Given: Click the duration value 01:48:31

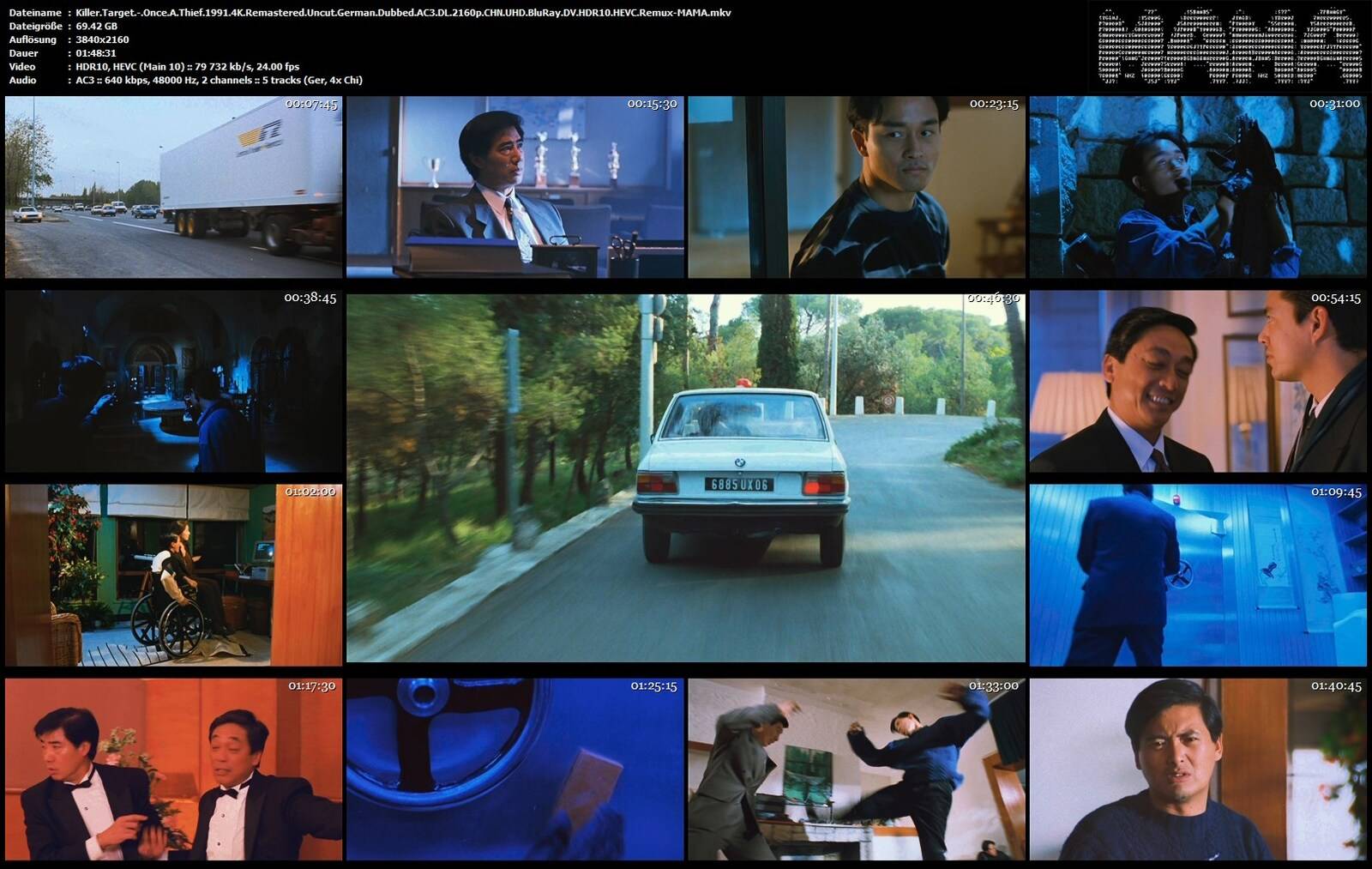Looking at the screenshot, I should click(x=96, y=53).
